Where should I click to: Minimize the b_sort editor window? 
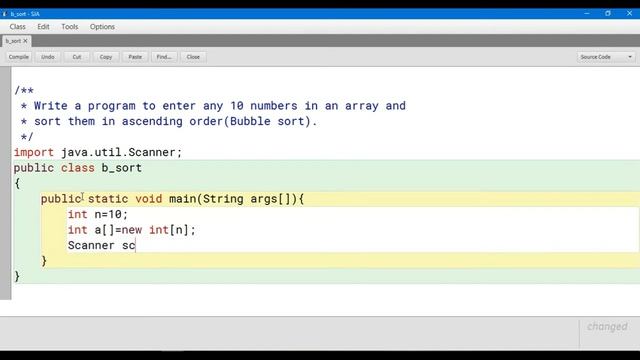click(587, 13)
